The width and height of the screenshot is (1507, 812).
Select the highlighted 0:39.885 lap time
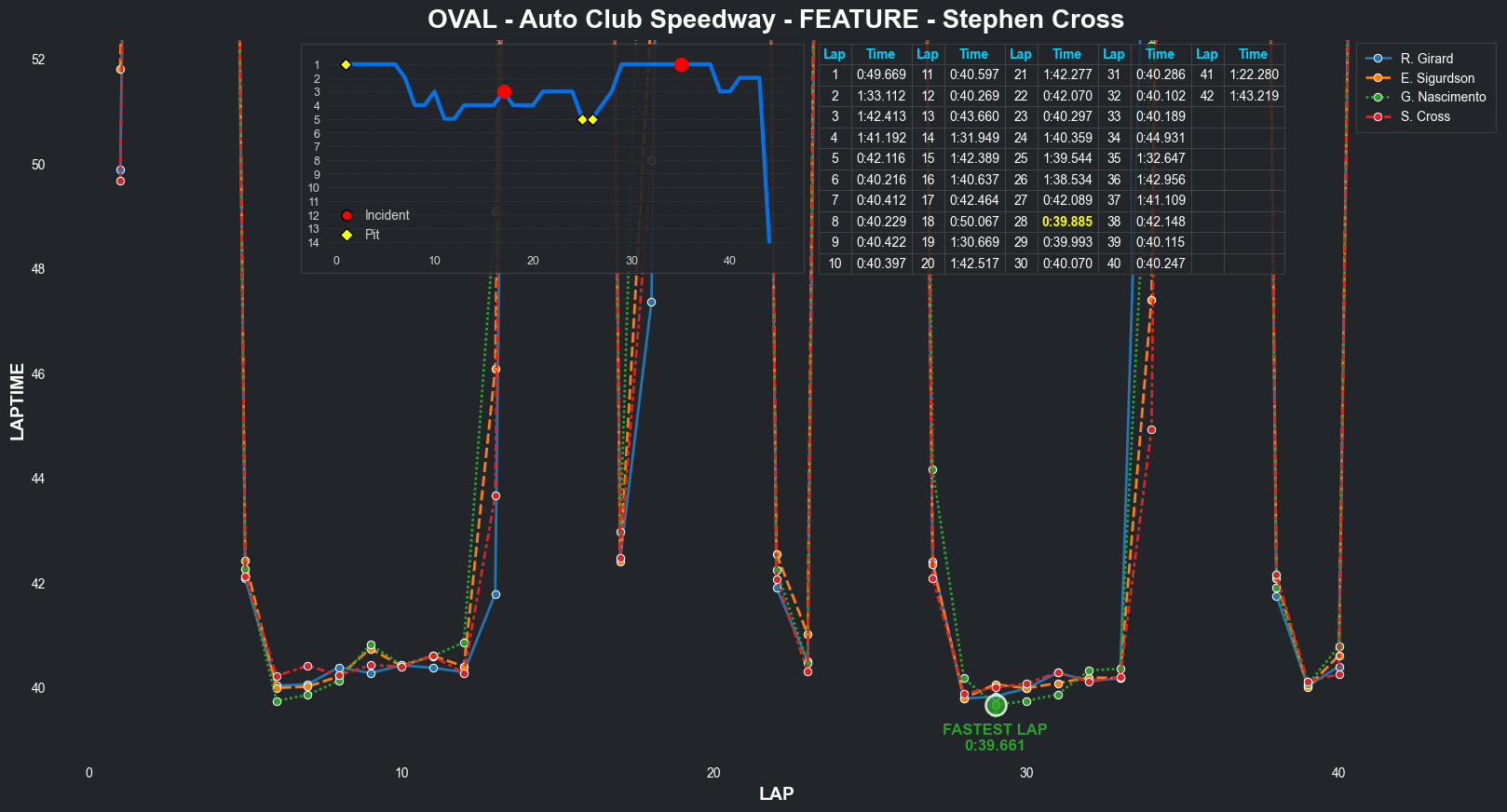pyautogui.click(x=1067, y=222)
